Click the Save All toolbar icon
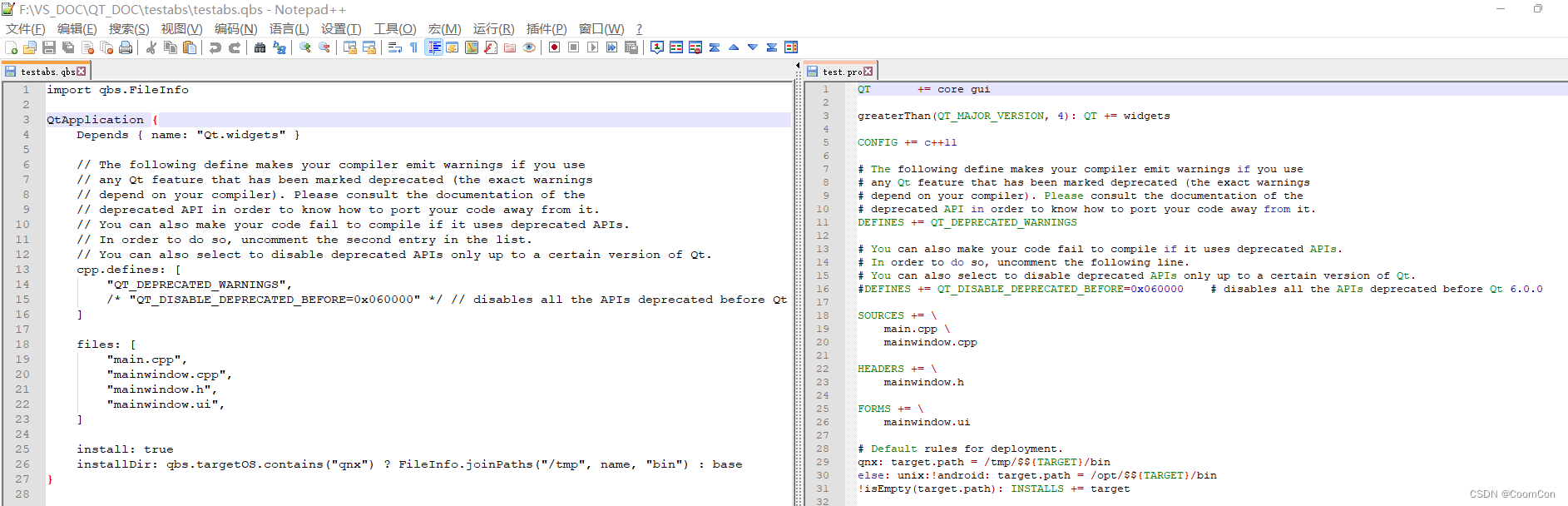1568x506 pixels. pyautogui.click(x=68, y=47)
